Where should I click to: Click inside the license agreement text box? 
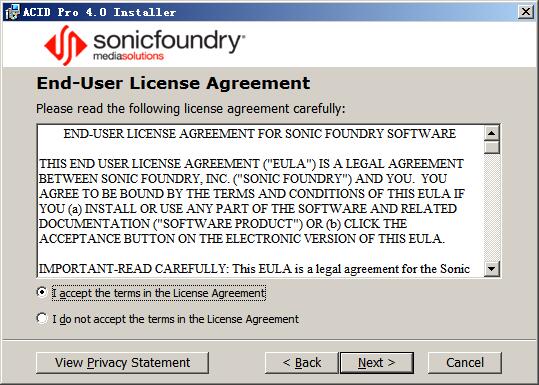(260, 201)
